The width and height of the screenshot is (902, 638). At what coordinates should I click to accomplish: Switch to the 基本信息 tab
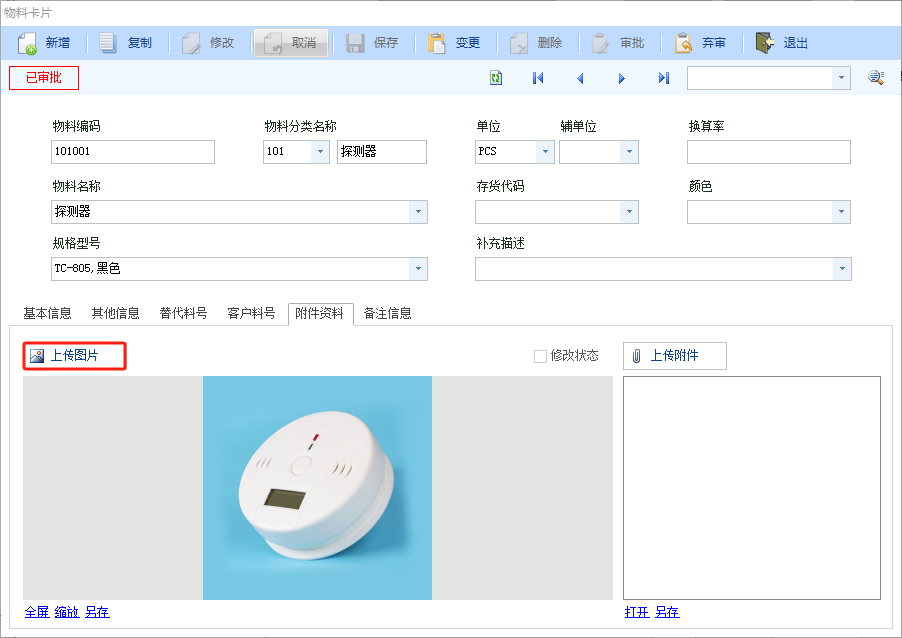click(x=47, y=313)
